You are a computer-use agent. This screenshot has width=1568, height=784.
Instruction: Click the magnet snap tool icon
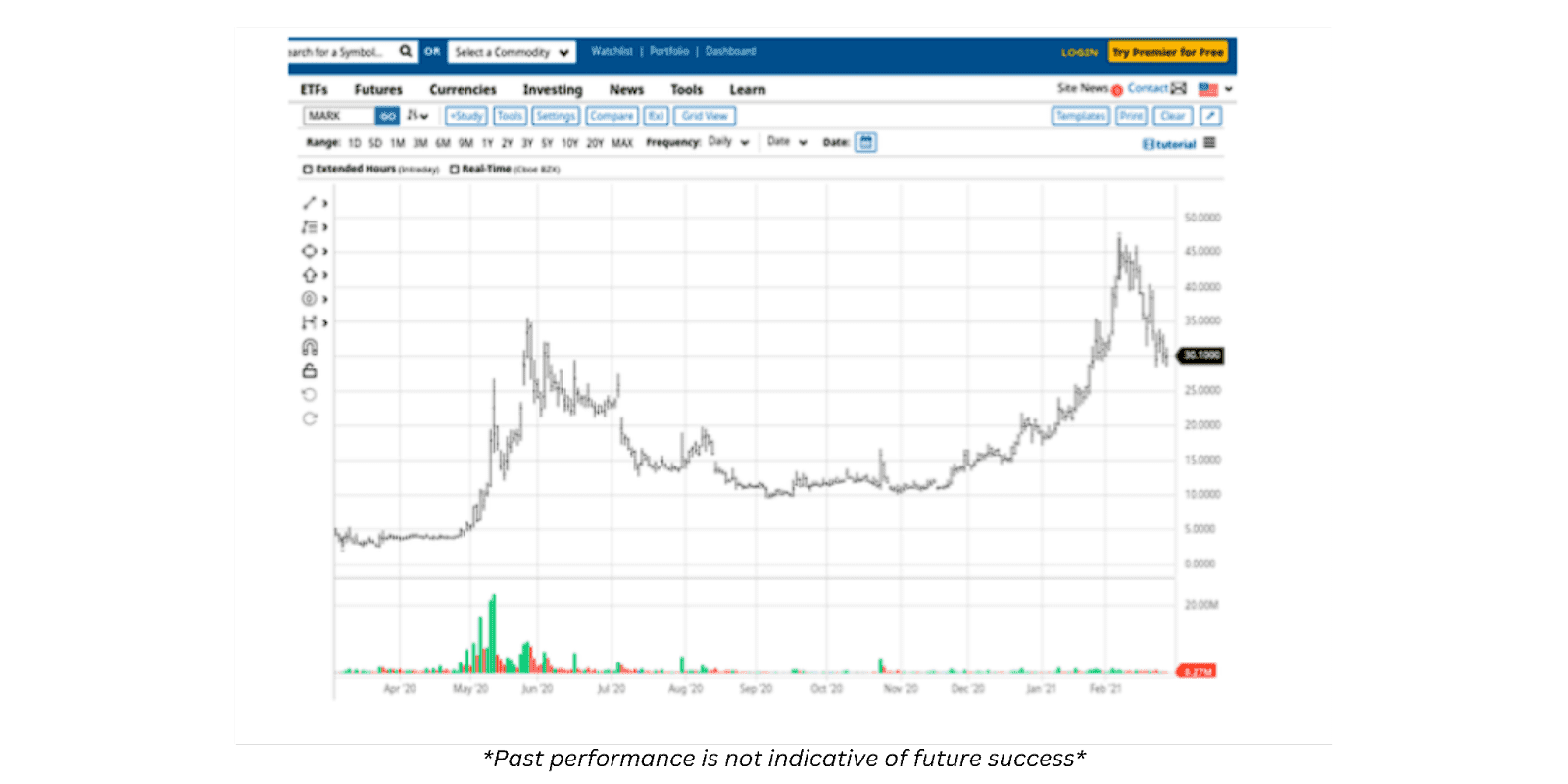[x=310, y=347]
